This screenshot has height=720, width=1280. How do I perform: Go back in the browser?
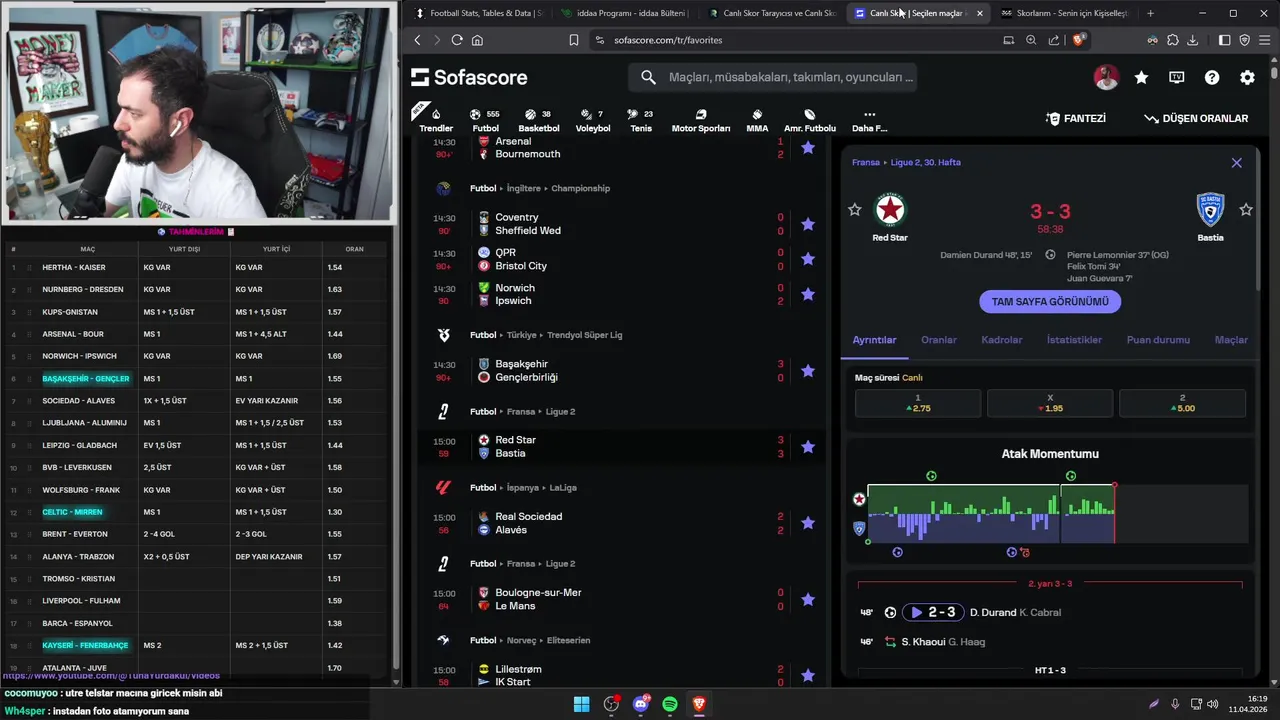(417, 40)
